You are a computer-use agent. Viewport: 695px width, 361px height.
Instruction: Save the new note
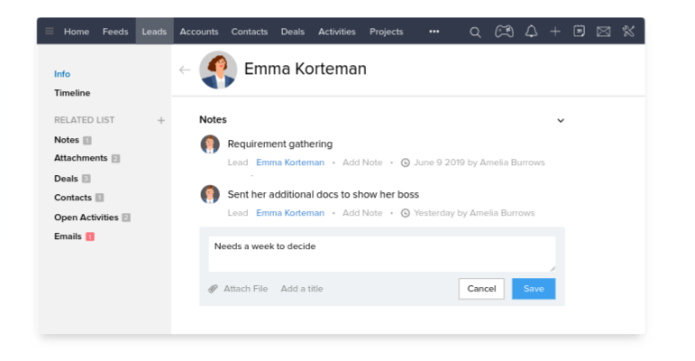(534, 289)
